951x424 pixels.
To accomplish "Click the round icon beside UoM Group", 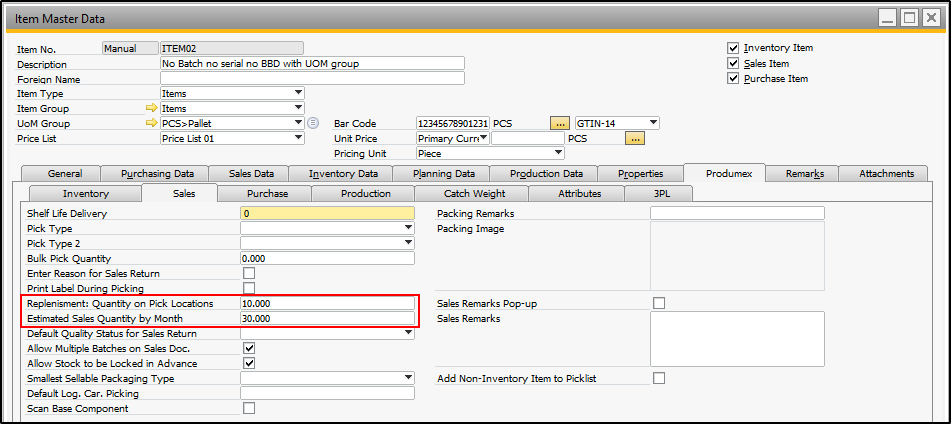I will click(x=313, y=123).
